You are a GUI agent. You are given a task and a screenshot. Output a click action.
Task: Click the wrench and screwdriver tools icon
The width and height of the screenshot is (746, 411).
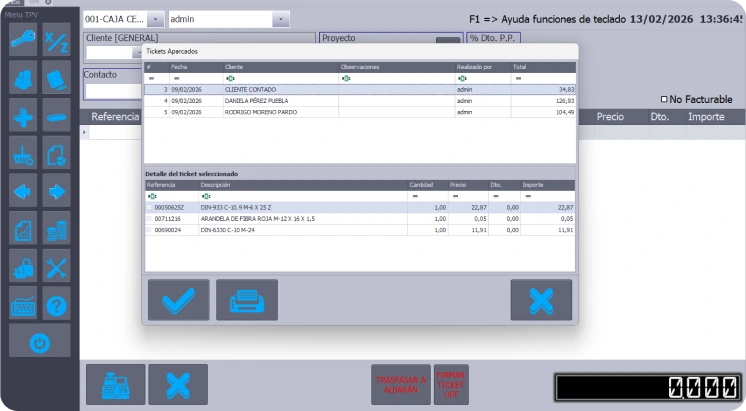(56, 266)
